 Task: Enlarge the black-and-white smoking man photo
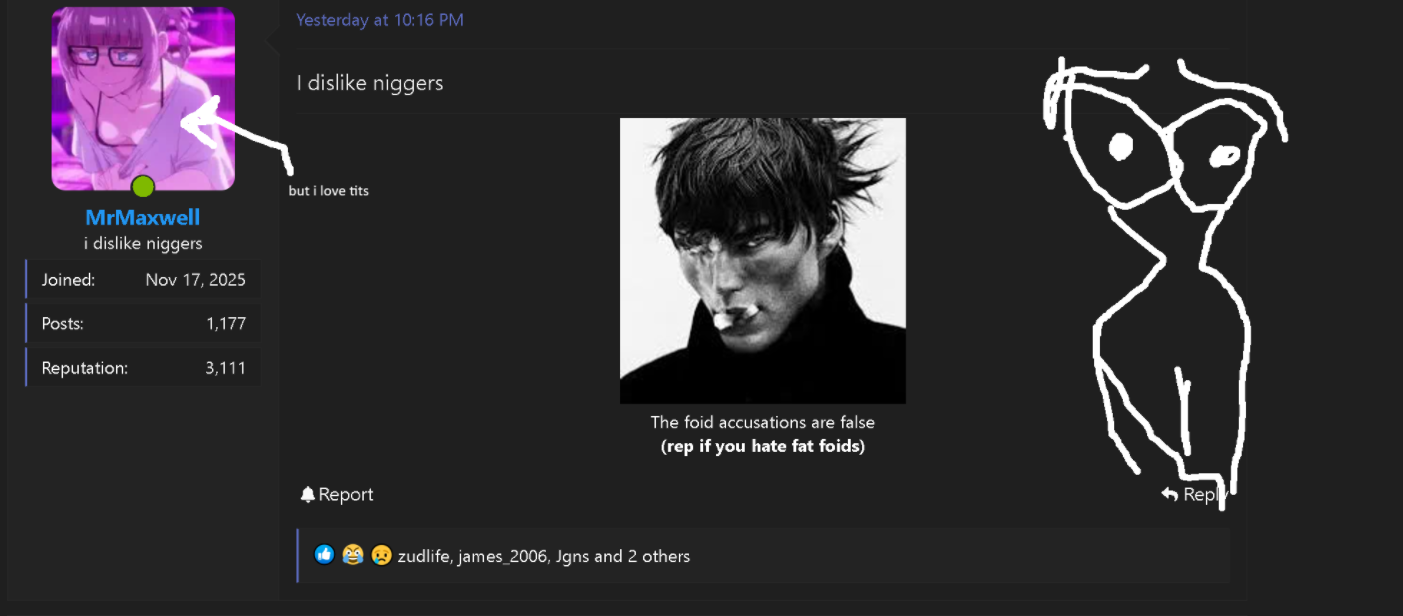coord(763,261)
